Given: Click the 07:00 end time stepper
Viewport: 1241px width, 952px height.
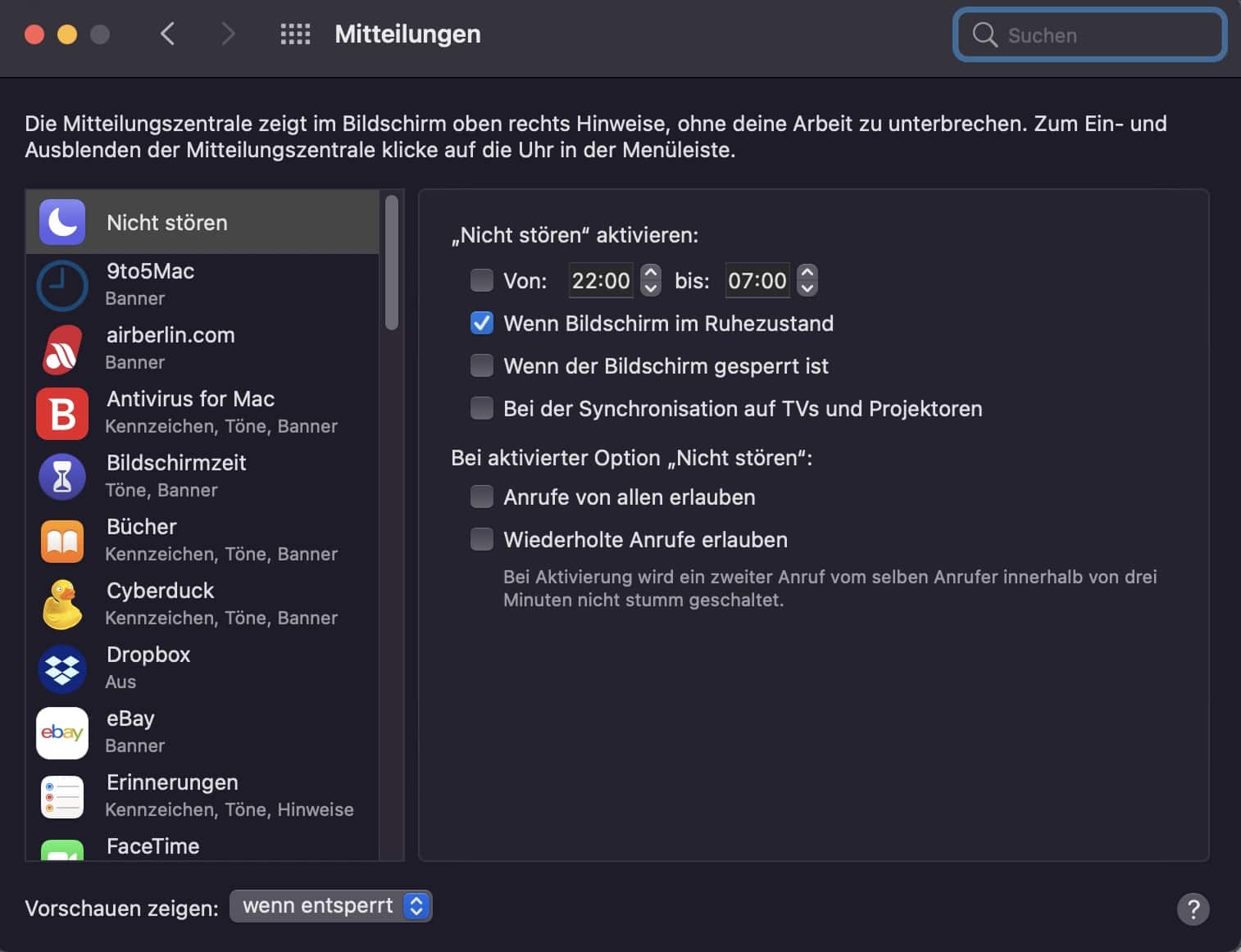Looking at the screenshot, I should click(x=807, y=280).
